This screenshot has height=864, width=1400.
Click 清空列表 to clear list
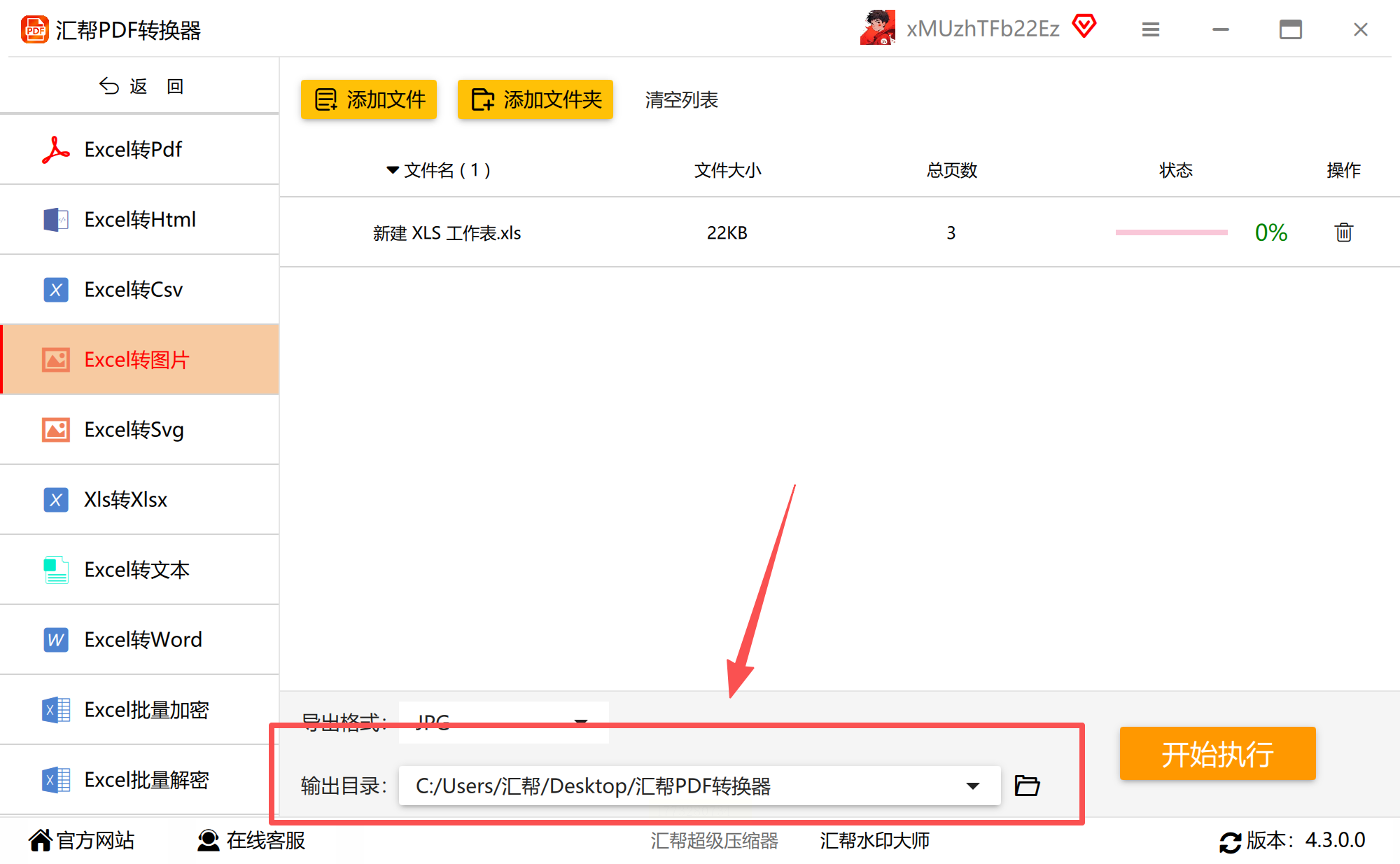point(681,99)
